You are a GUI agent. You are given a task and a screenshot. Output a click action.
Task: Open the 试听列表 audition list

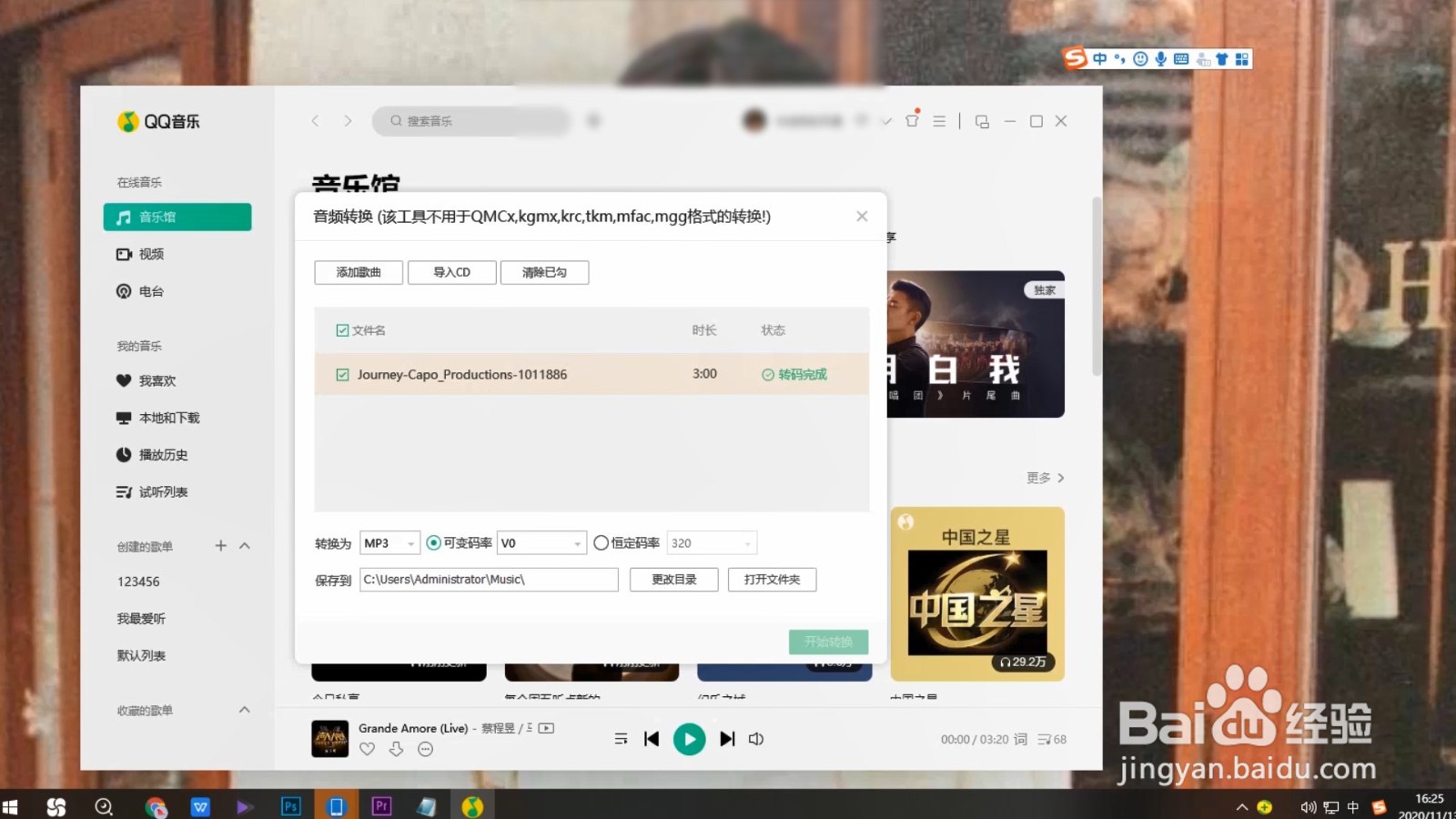[x=165, y=491]
